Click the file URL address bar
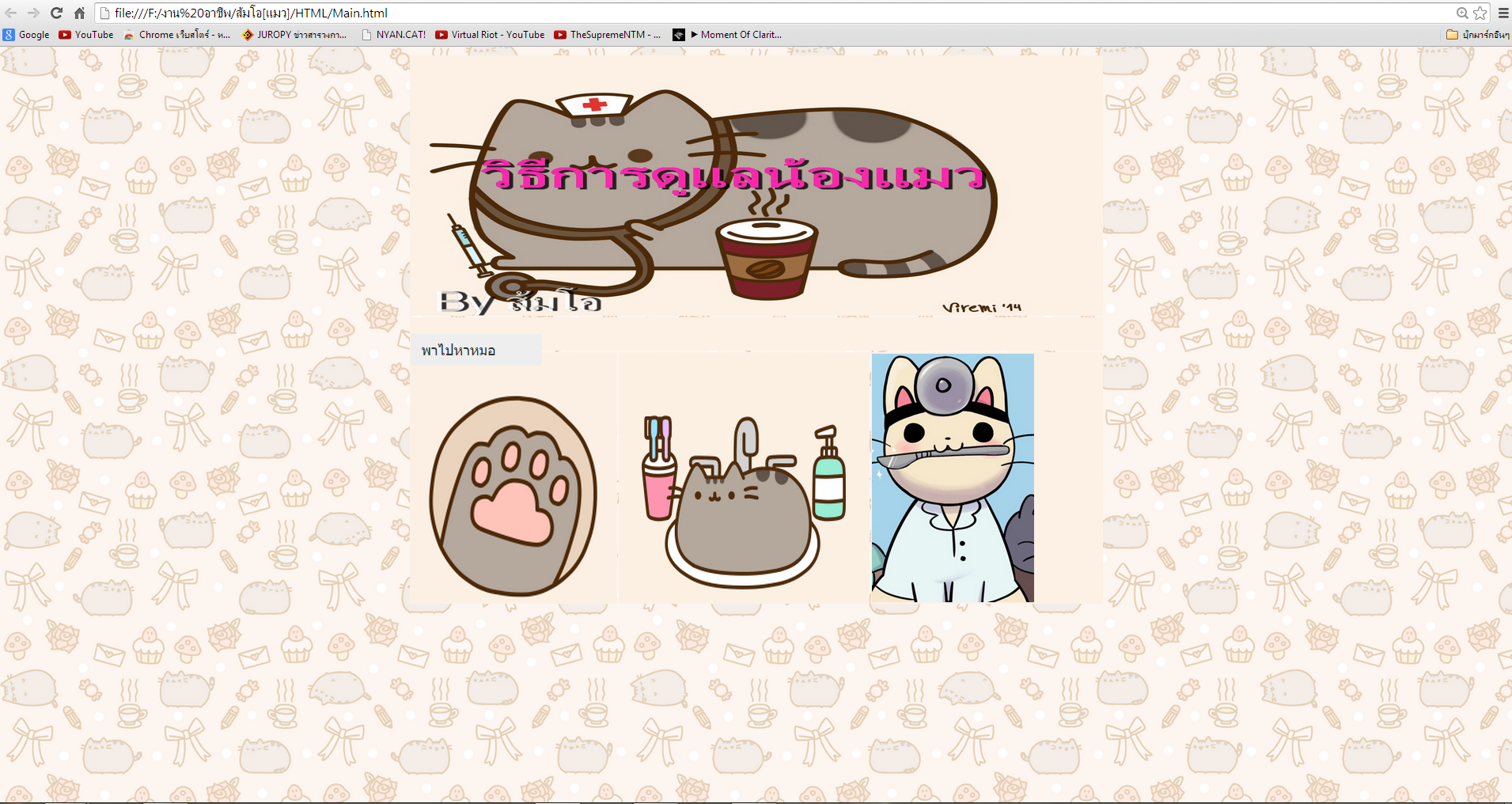 [x=775, y=13]
